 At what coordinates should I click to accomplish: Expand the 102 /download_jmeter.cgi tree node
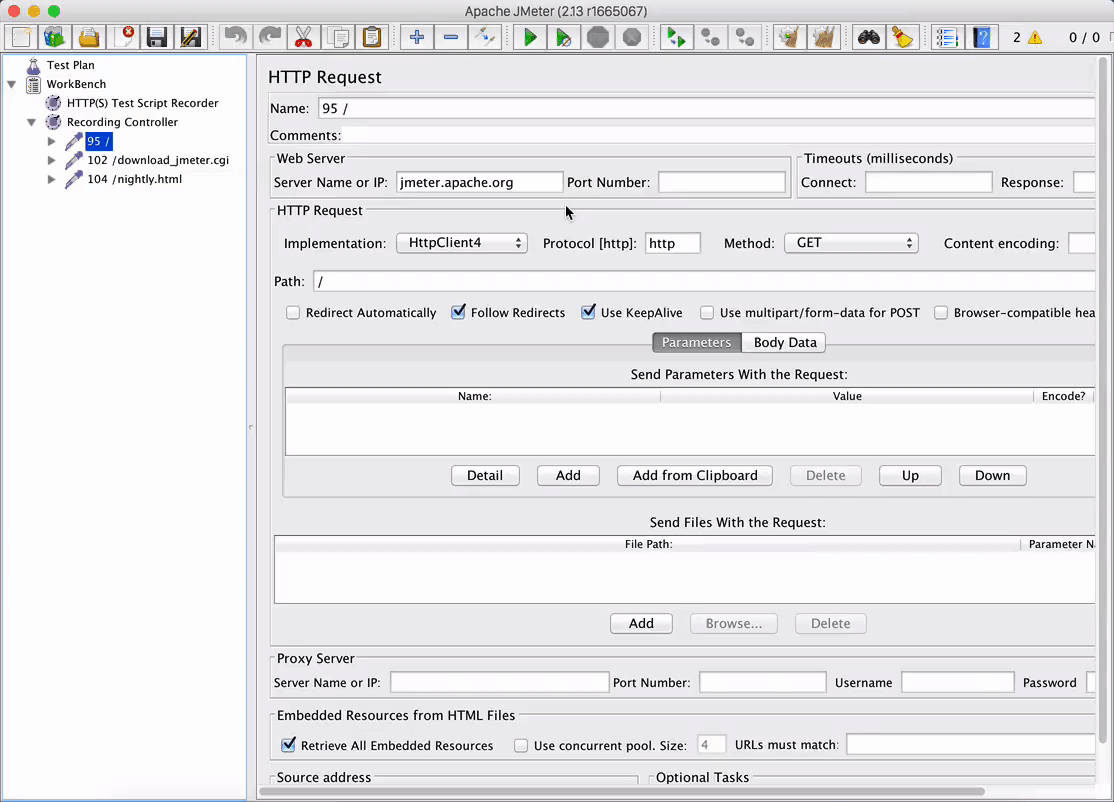coord(52,160)
